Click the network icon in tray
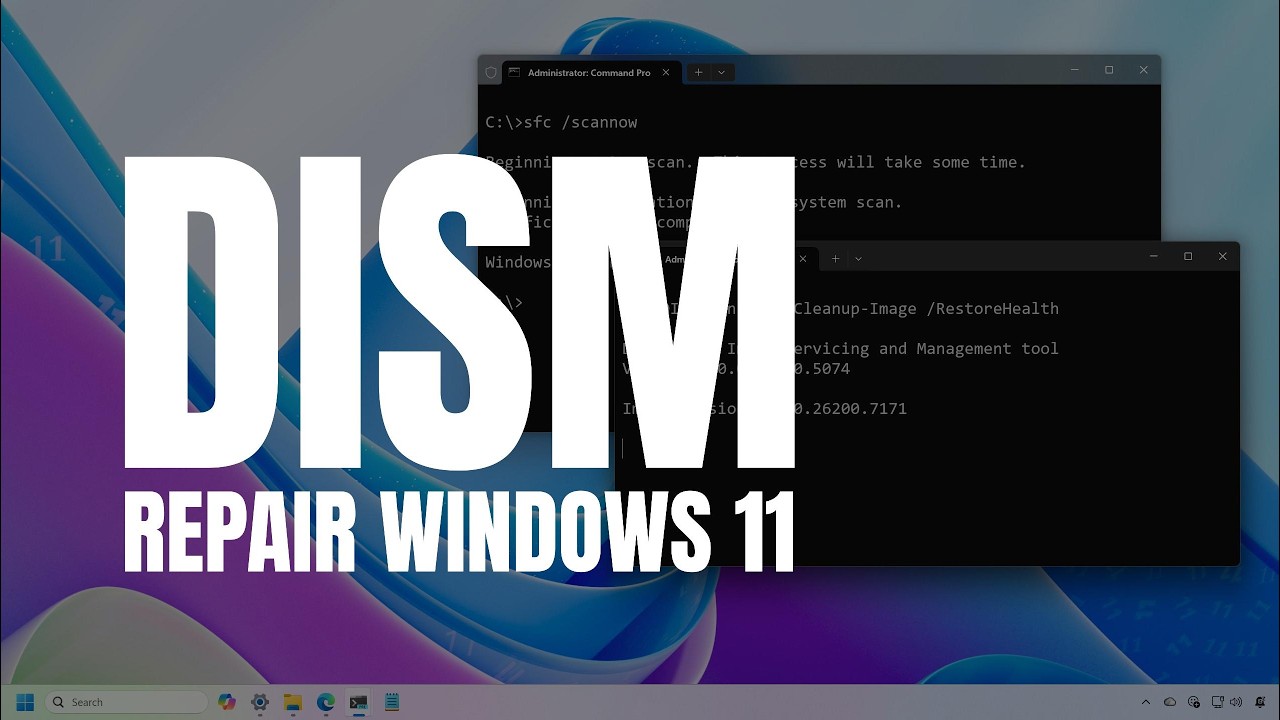1280x720 pixels. [1217, 702]
